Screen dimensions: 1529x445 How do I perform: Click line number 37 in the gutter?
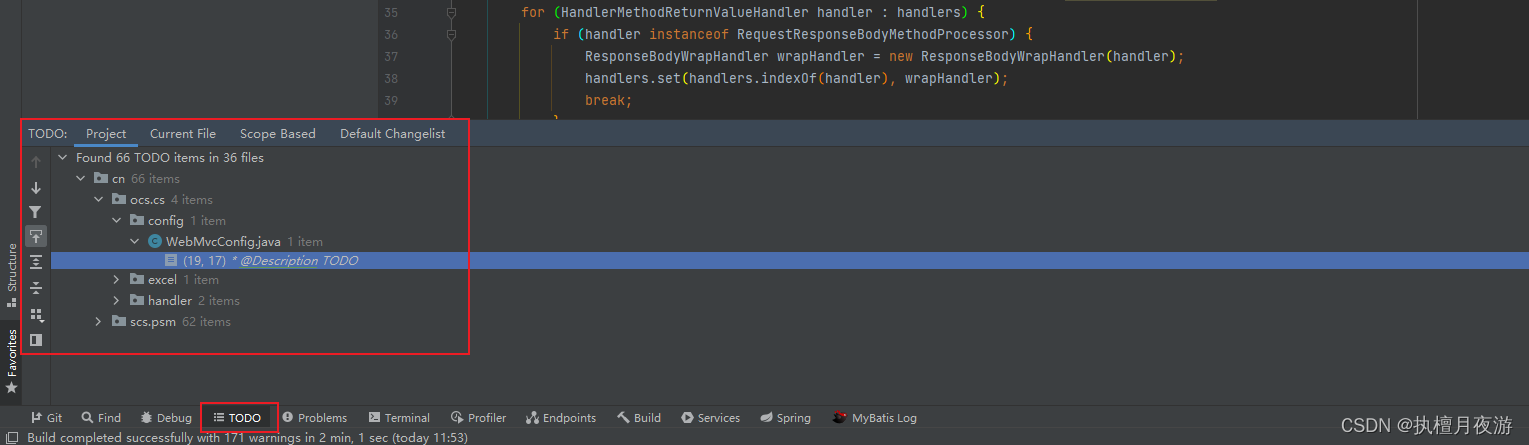click(391, 57)
